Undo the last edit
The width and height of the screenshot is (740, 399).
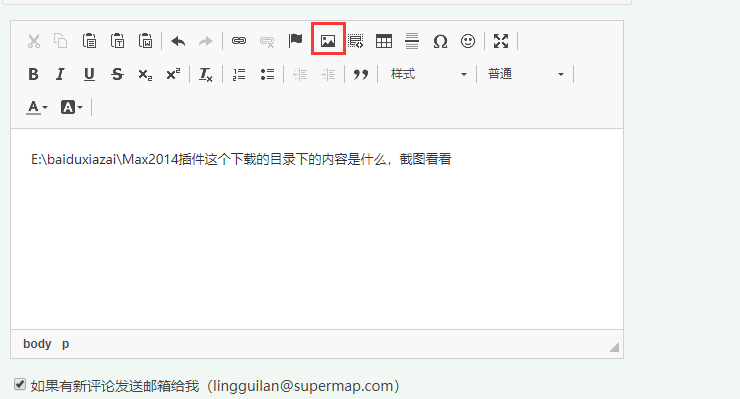point(178,41)
